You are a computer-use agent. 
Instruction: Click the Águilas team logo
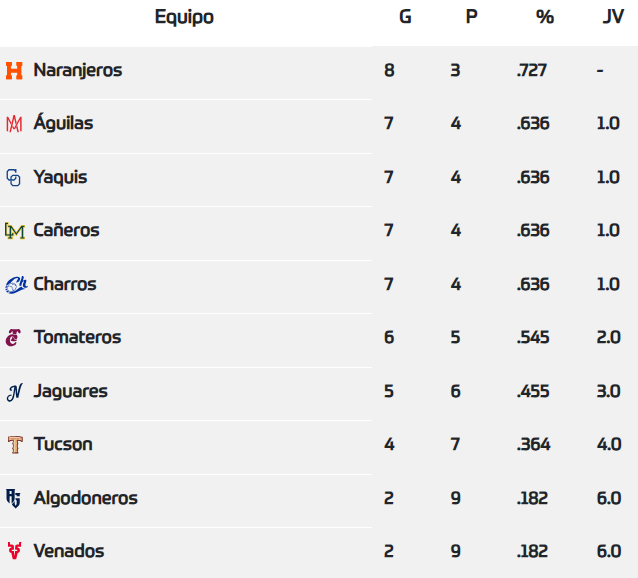[14, 124]
